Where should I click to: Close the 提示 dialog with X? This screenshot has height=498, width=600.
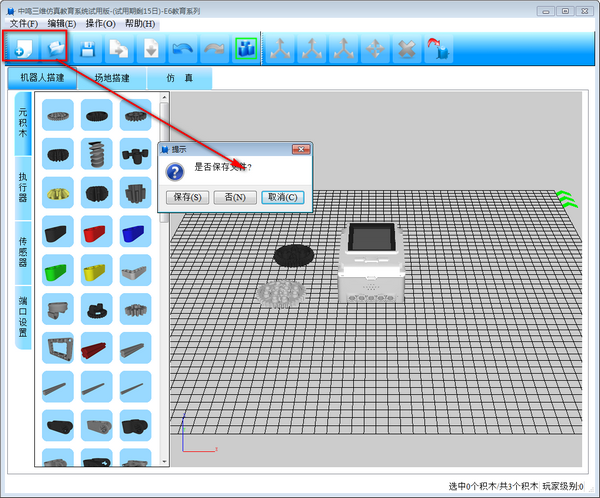[298, 149]
